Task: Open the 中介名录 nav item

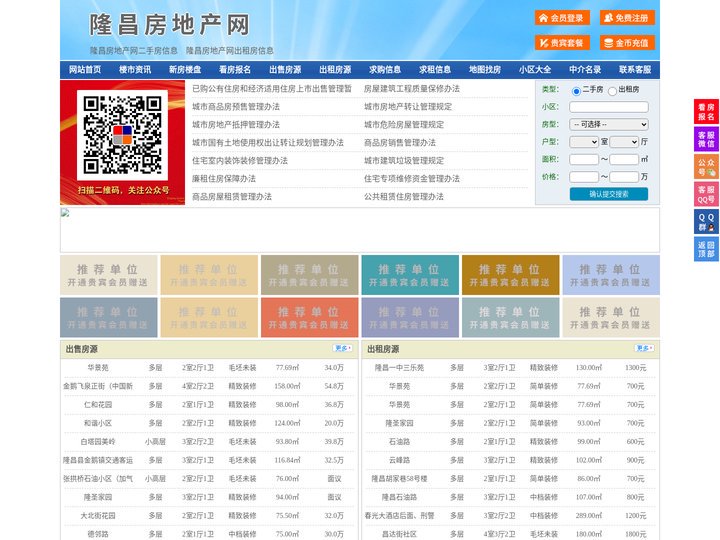Action: pos(585,70)
